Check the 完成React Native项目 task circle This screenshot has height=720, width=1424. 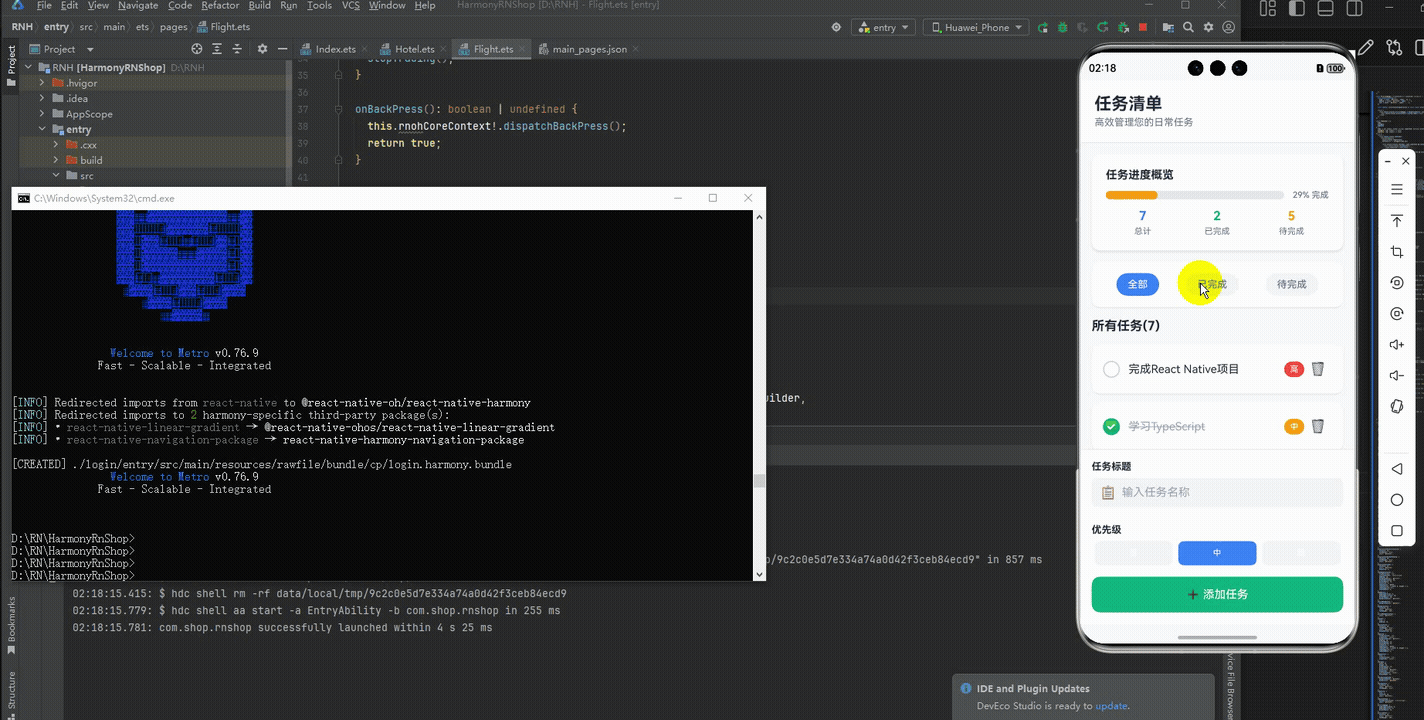[x=1111, y=369]
